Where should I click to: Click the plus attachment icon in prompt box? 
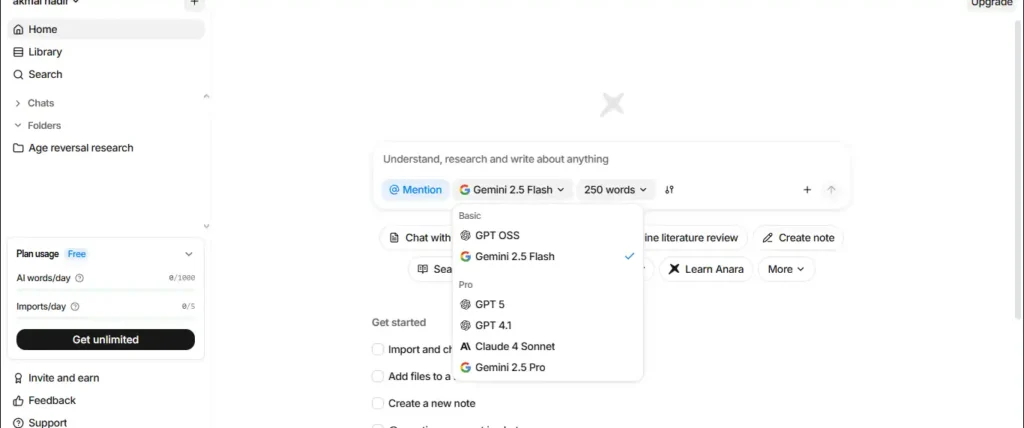click(x=807, y=190)
